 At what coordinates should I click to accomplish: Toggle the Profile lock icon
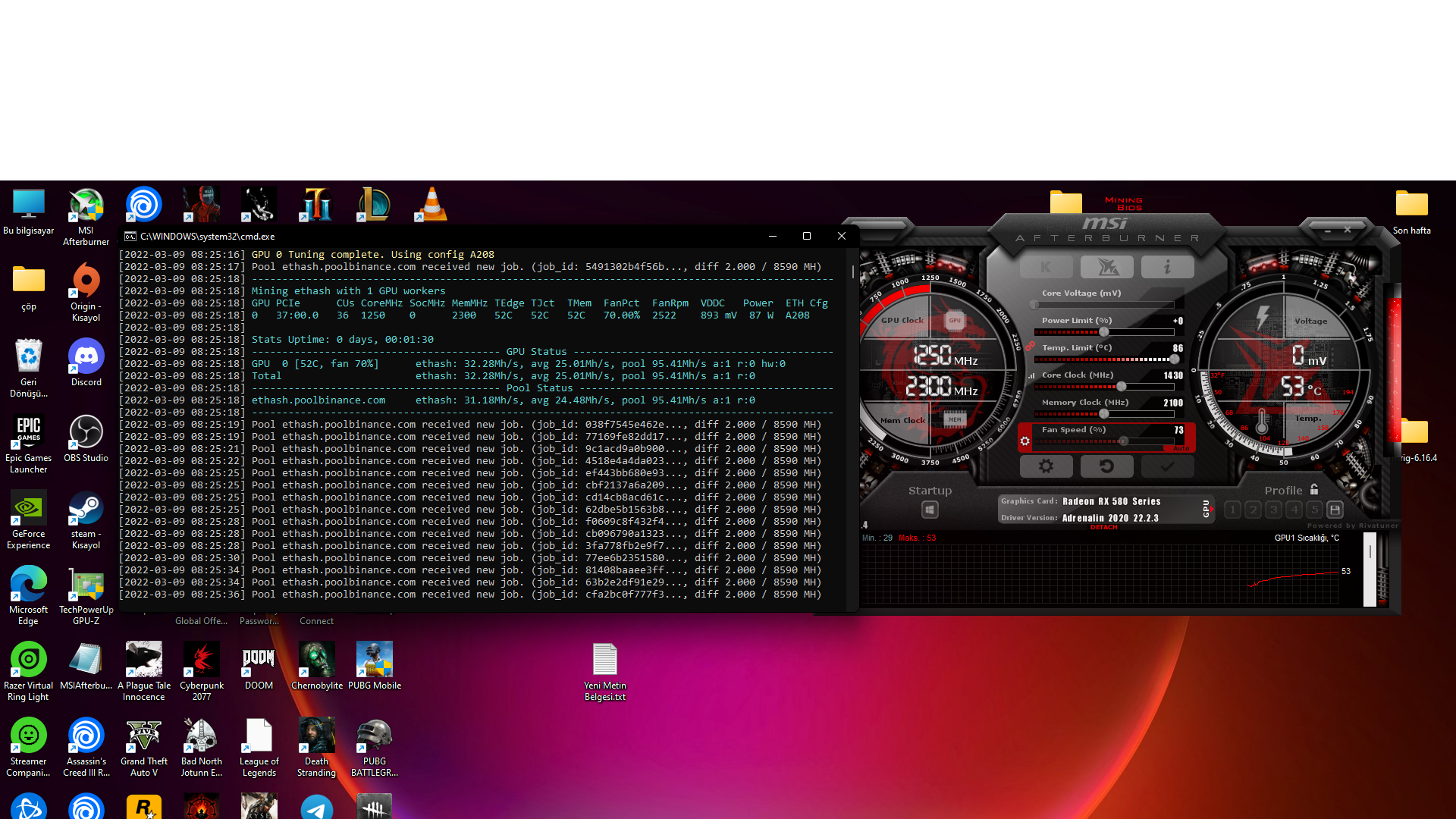(x=1314, y=490)
